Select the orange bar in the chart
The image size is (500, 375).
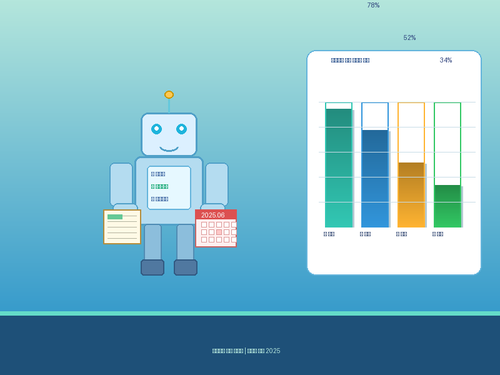click(411, 195)
